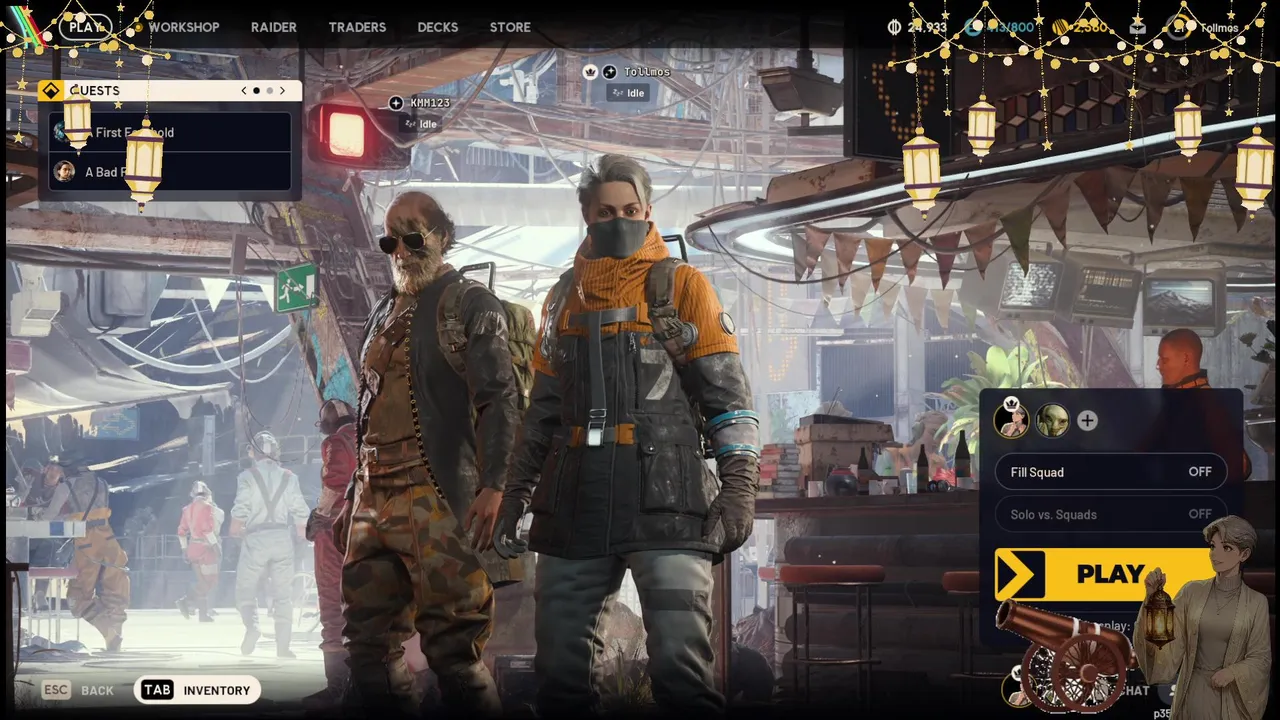This screenshot has width=1280, height=720.
Task: Click the KMM123 player name tag
Action: (430, 103)
